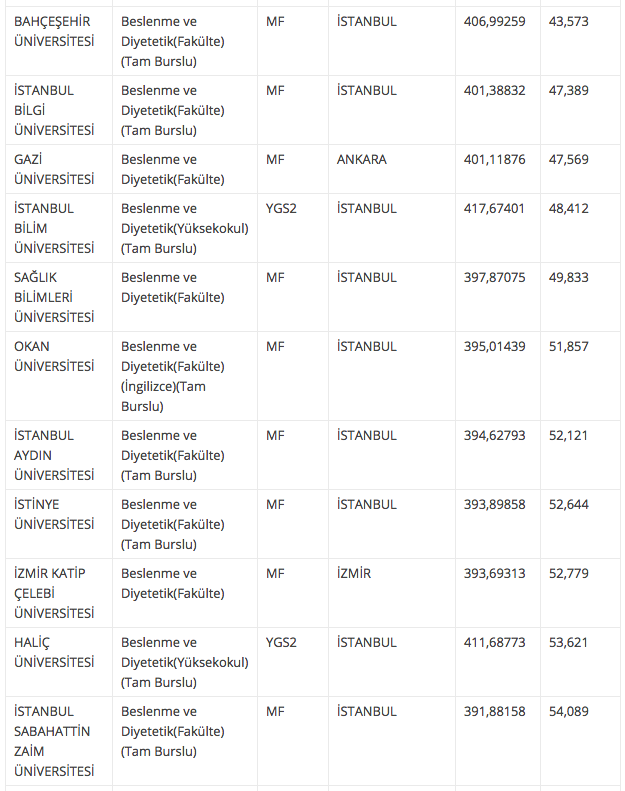This screenshot has width=625, height=791.
Task: Select the score 406,99259
Action: point(494,21)
